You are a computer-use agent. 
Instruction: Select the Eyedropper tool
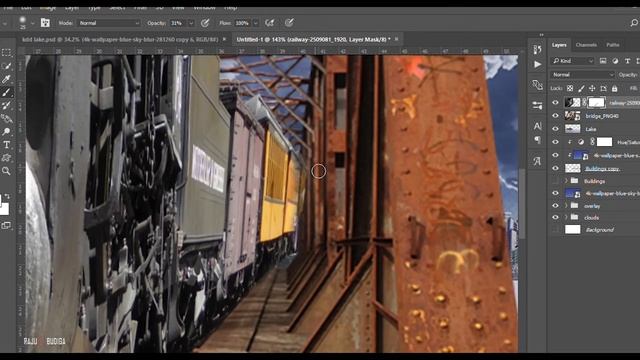pyautogui.click(x=7, y=79)
